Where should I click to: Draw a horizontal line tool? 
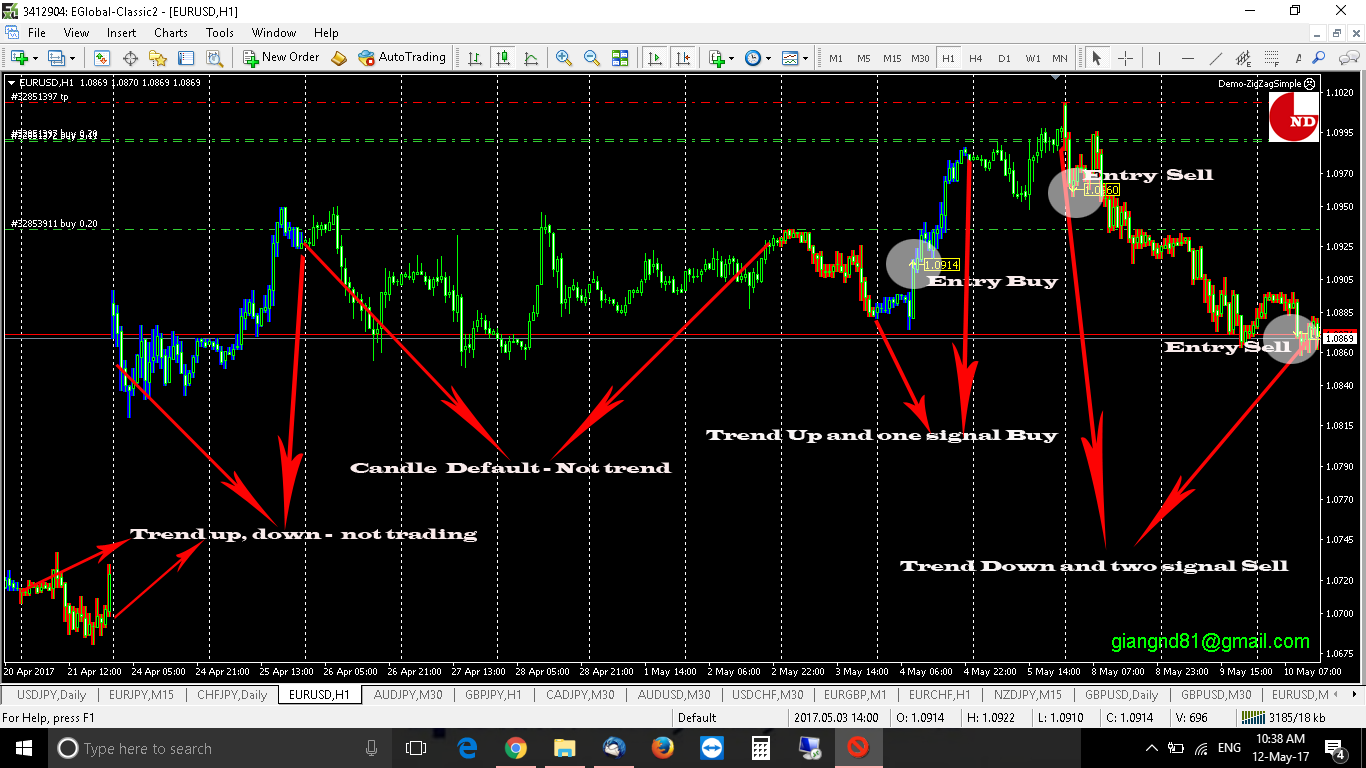1188,58
